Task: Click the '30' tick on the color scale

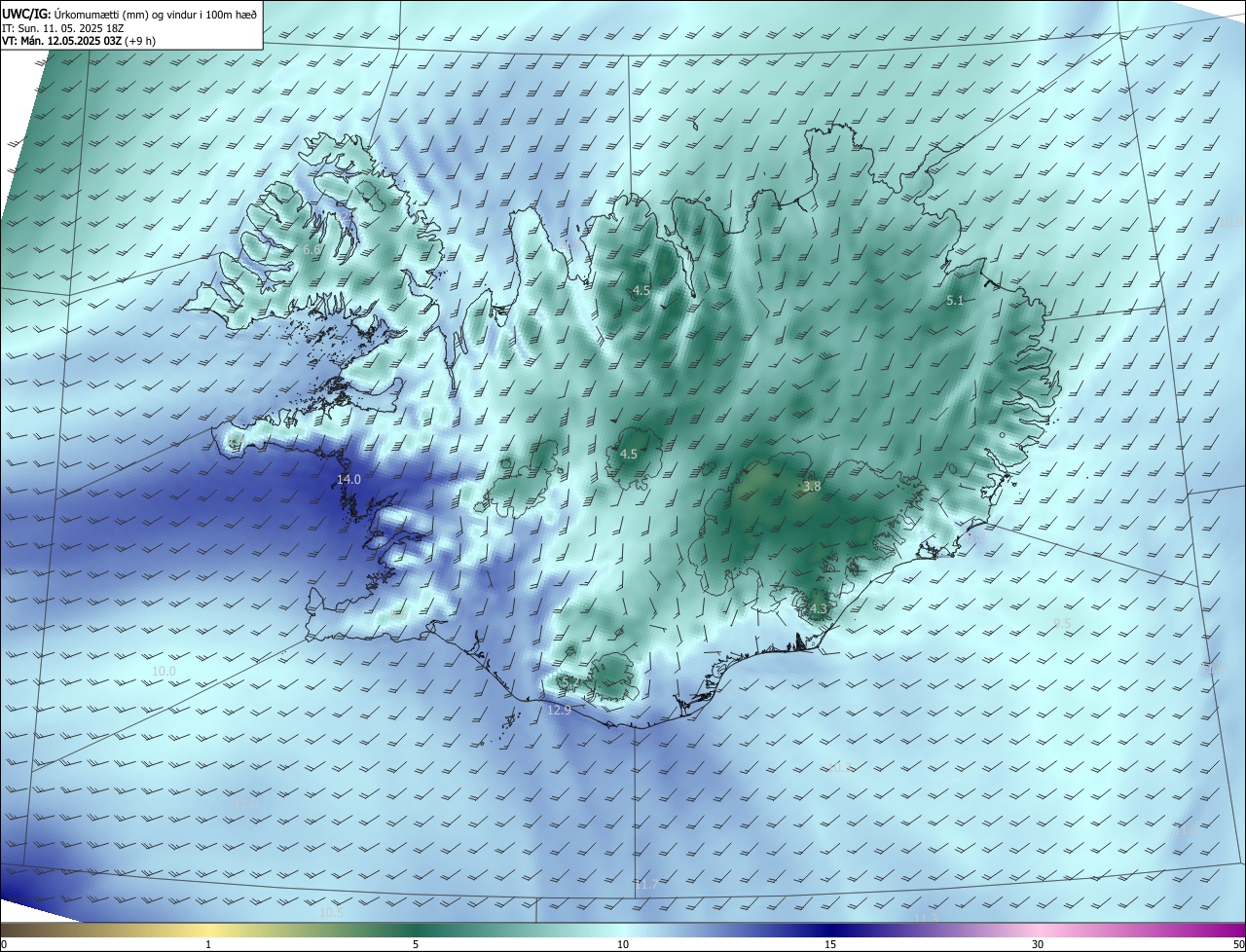Action: [1038, 945]
